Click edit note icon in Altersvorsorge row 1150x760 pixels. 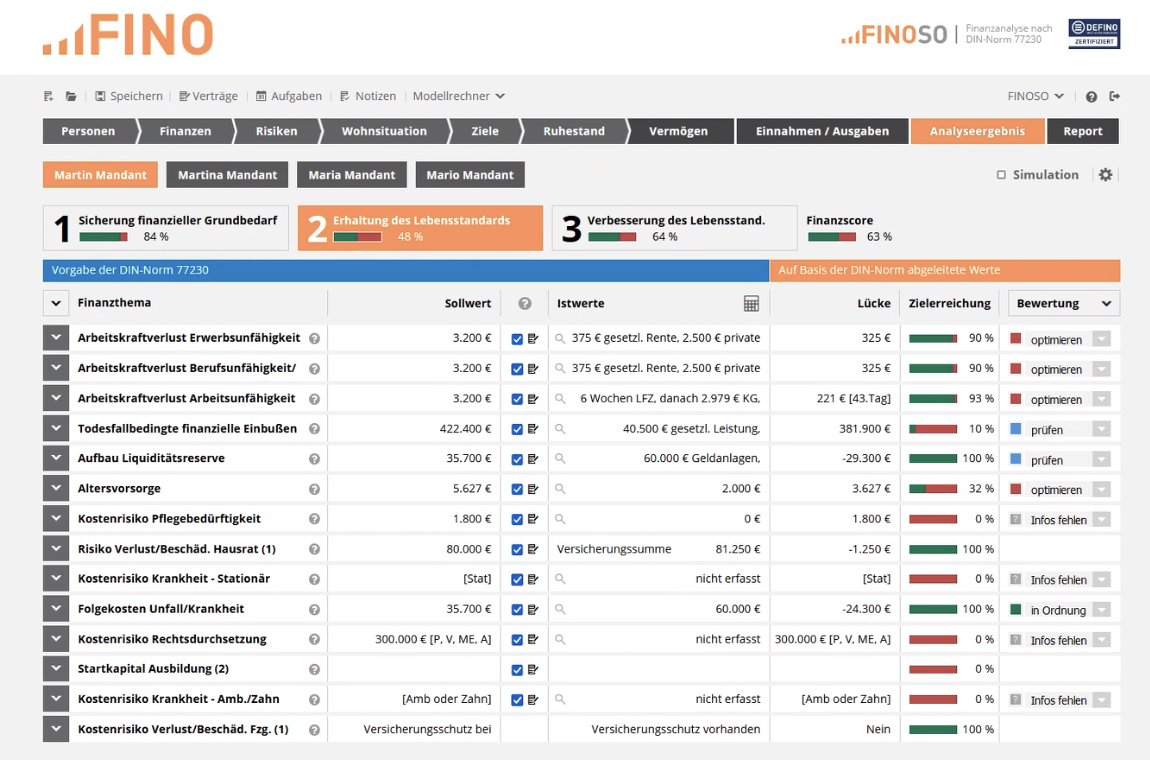pos(533,489)
